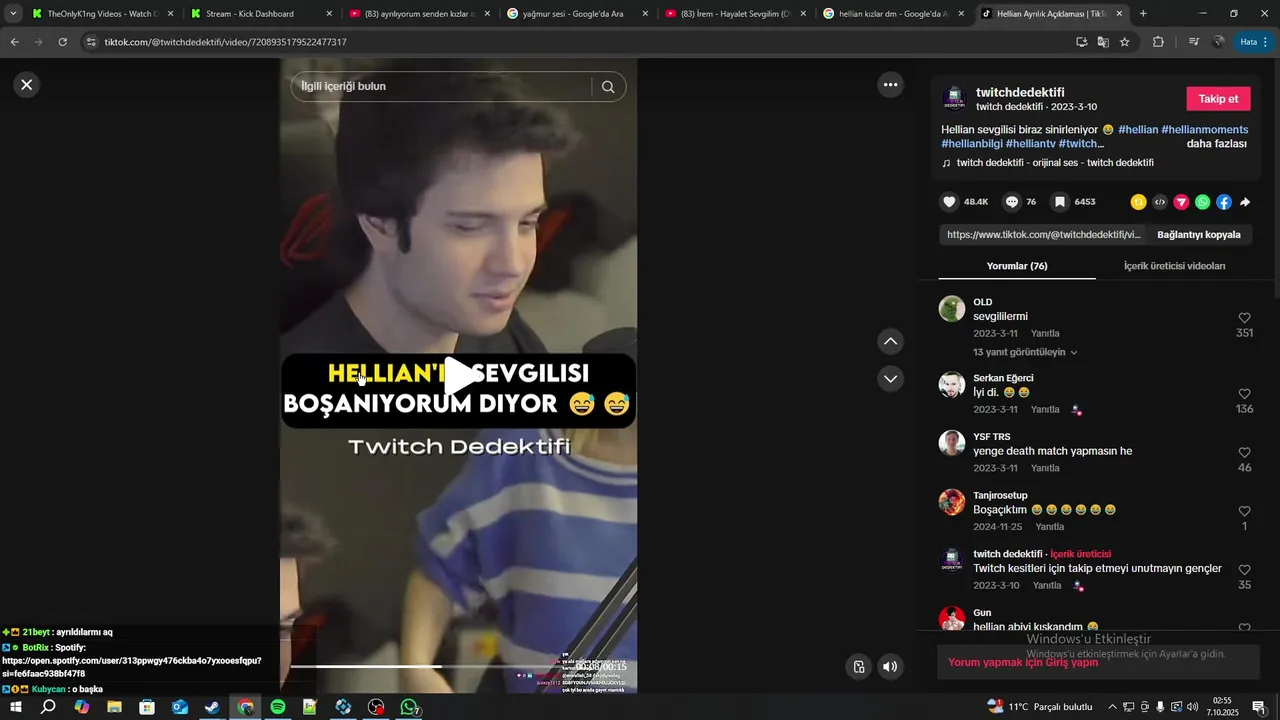Like Serkan Eğerci's comment
The image size is (1280, 720).
click(x=1244, y=394)
